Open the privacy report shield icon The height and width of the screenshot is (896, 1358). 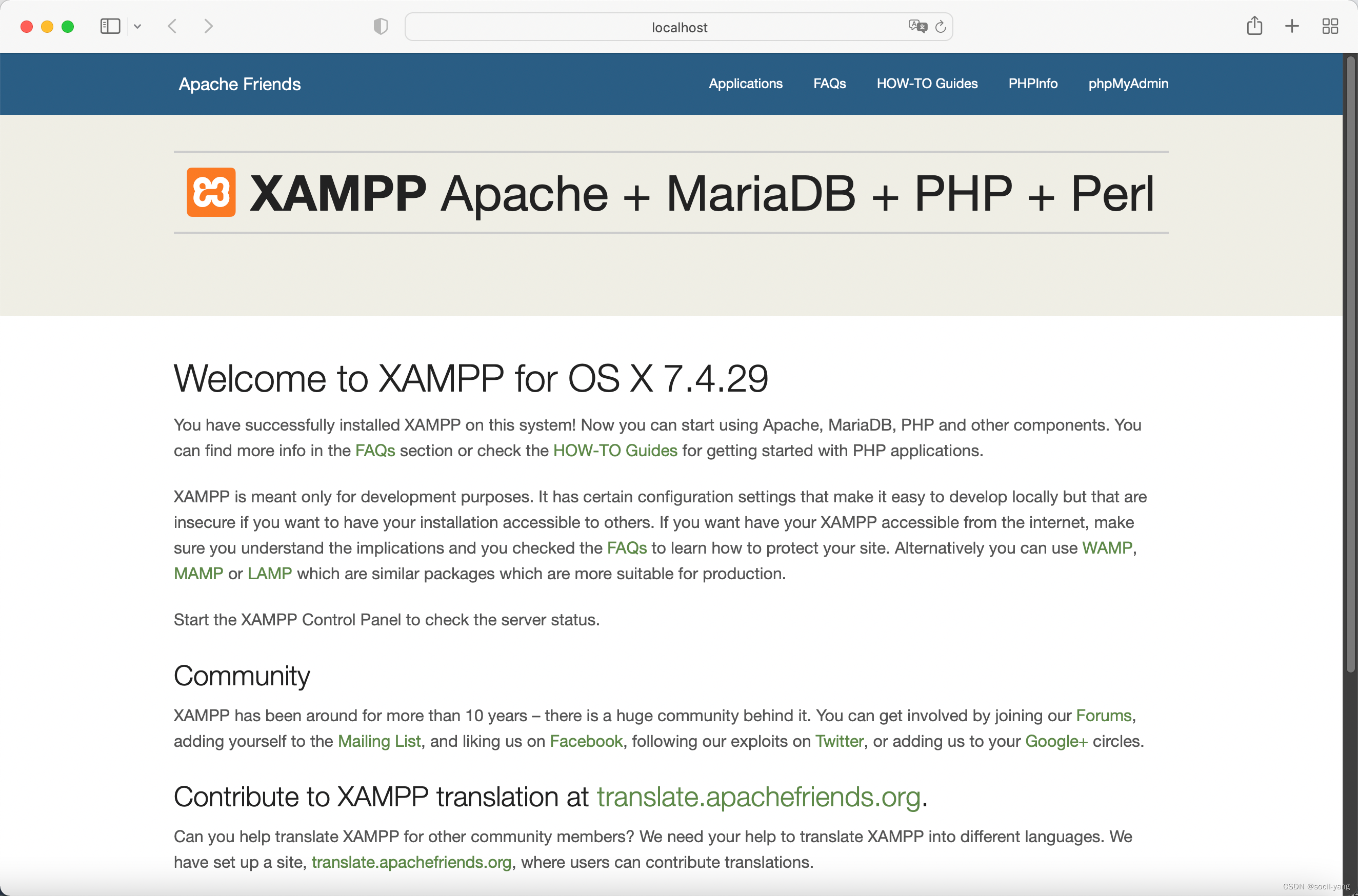pyautogui.click(x=381, y=26)
